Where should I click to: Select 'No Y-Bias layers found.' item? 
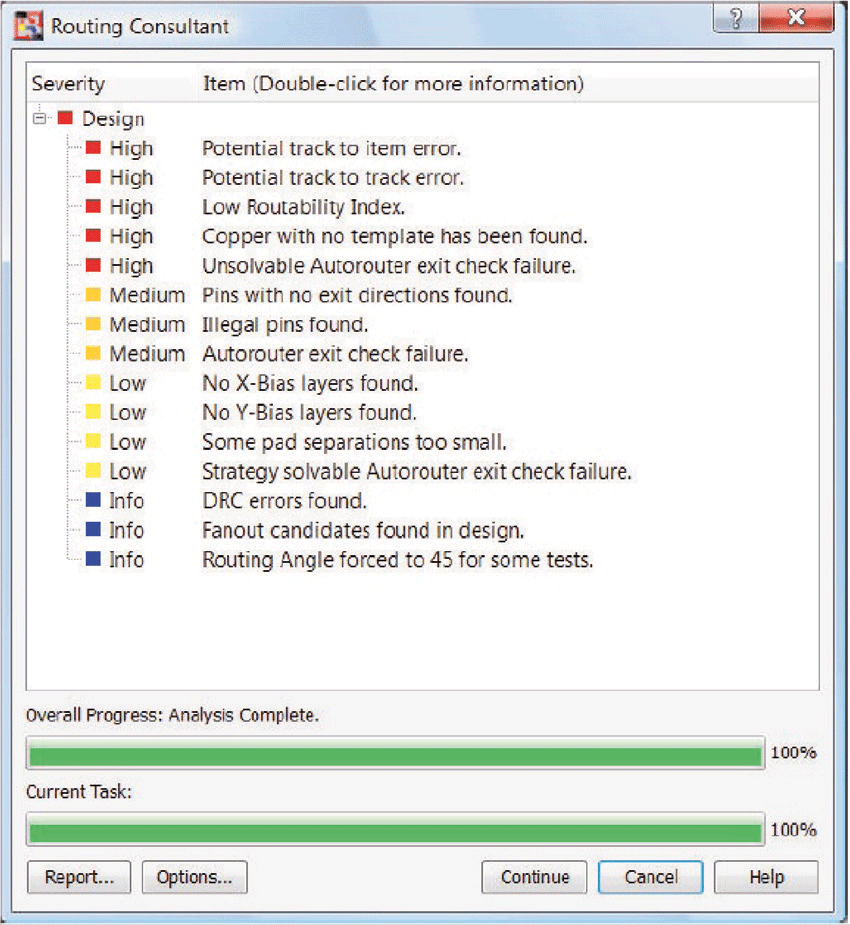309,413
